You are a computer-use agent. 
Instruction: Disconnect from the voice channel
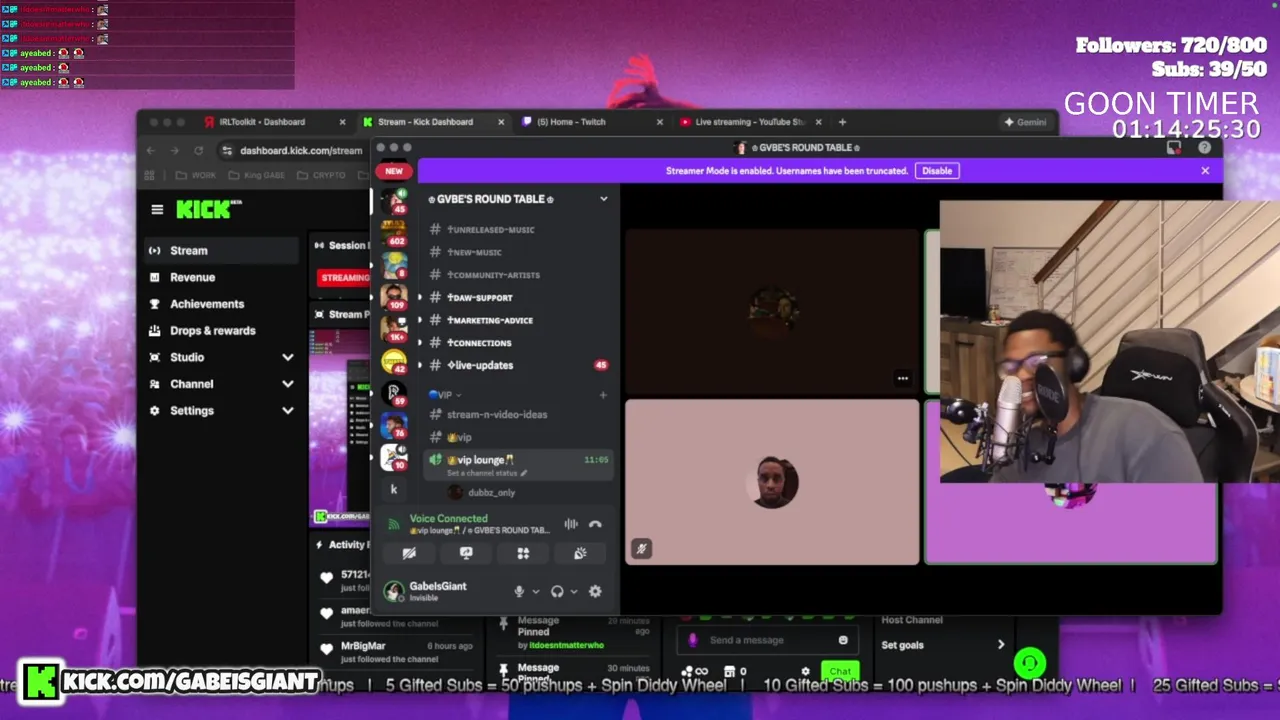595,524
